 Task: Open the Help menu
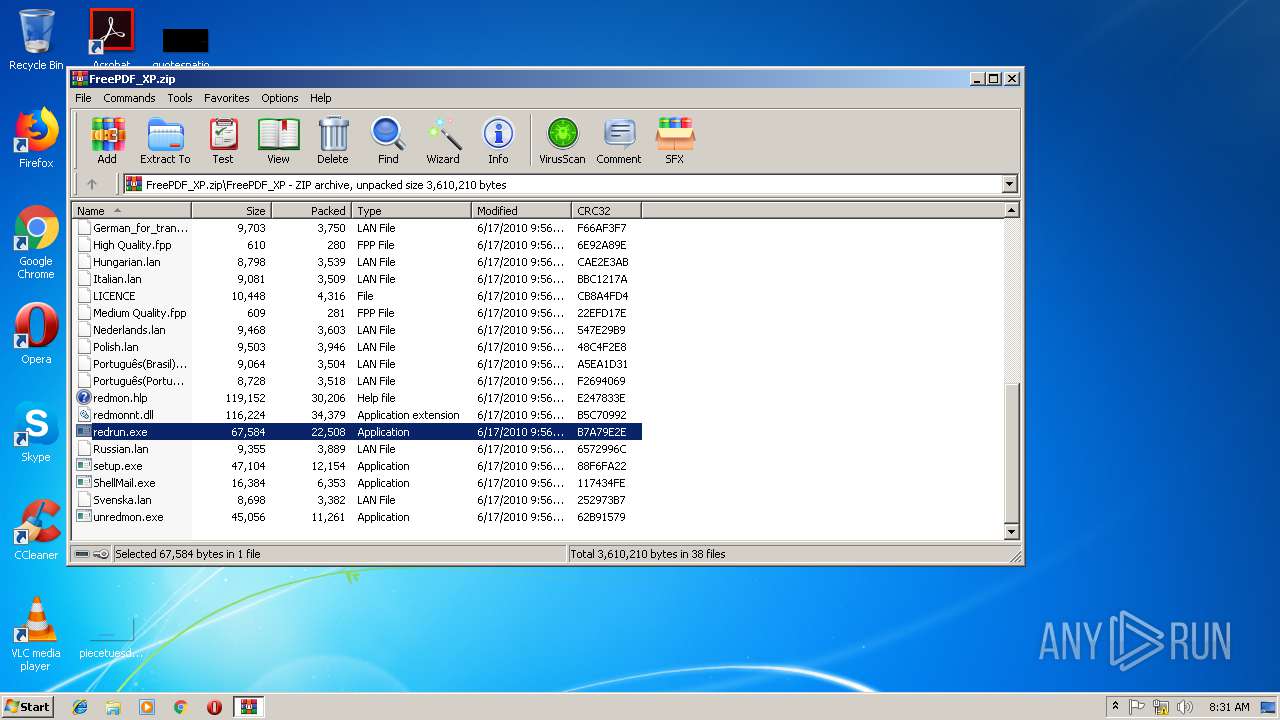(x=320, y=98)
